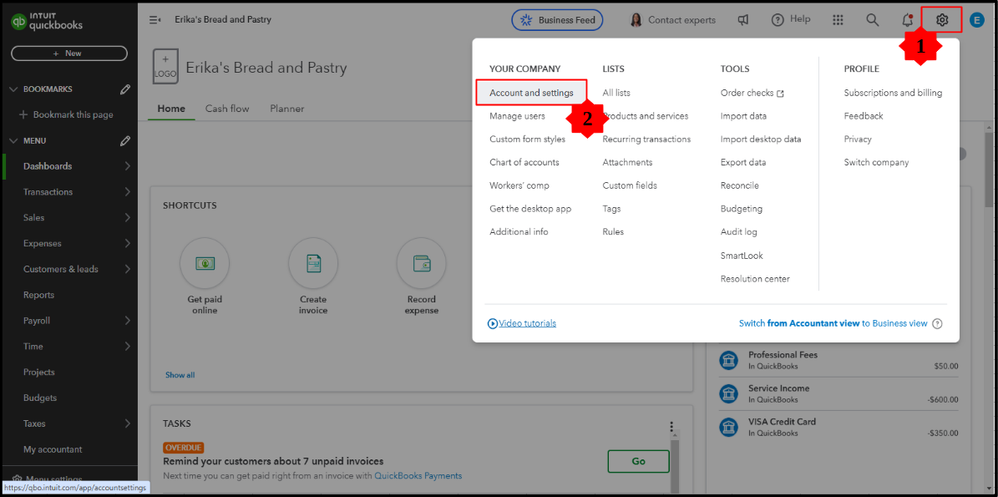Image resolution: width=998 pixels, height=497 pixels.
Task: Open Custom form styles
Action: pos(527,139)
